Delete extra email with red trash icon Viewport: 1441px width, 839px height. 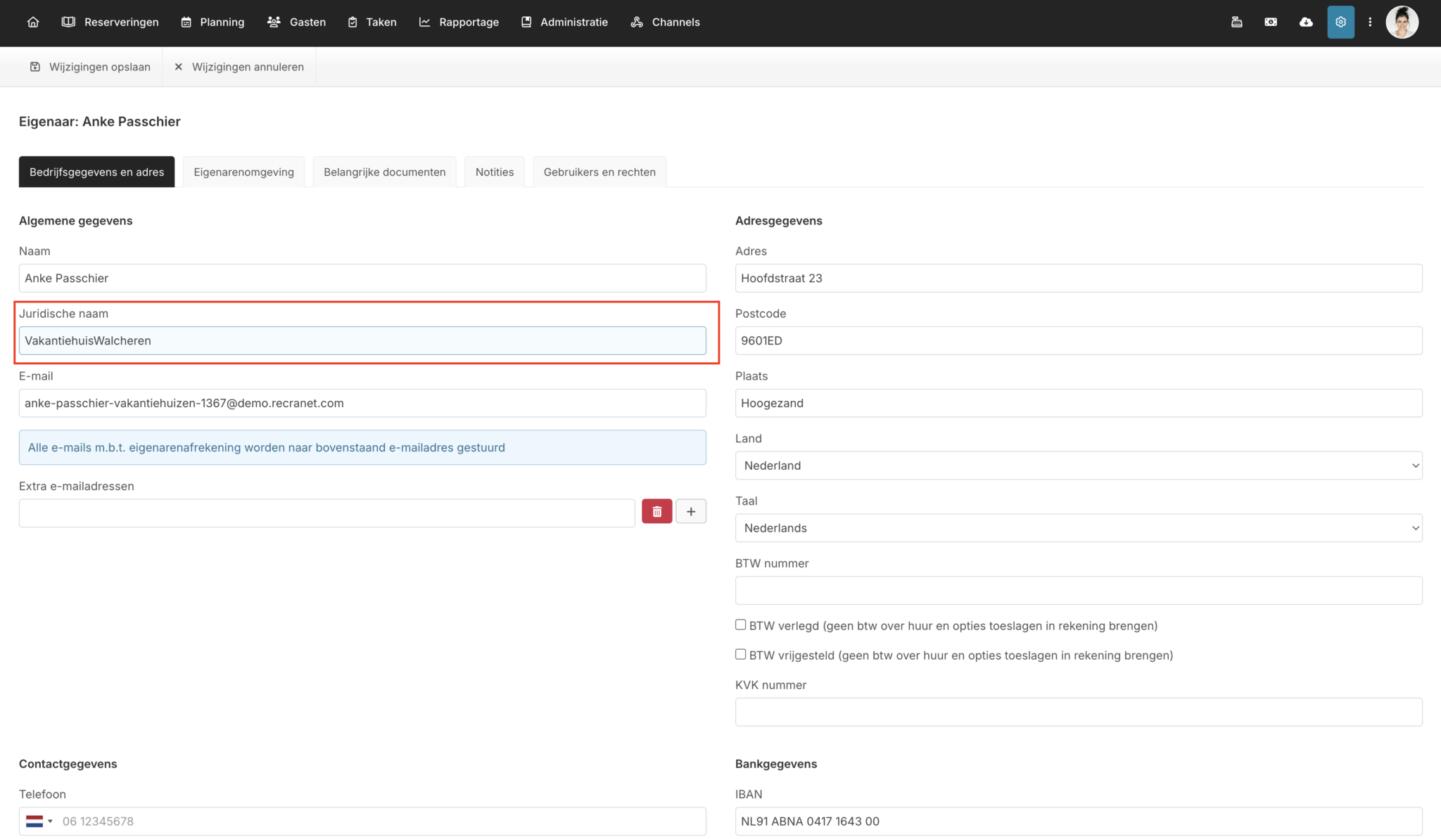click(656, 512)
